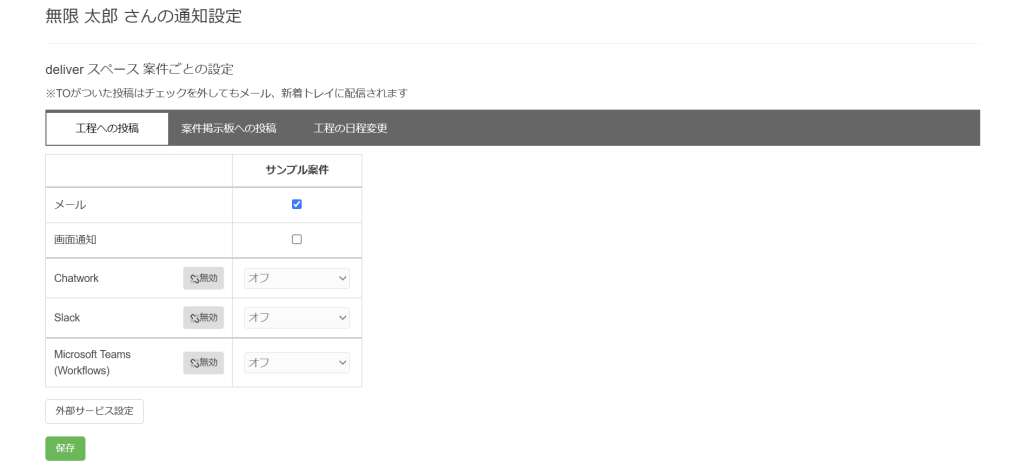Select the 工程への投稿 tab
Image resolution: width=1024 pixels, height=464 pixels.
click(x=107, y=128)
